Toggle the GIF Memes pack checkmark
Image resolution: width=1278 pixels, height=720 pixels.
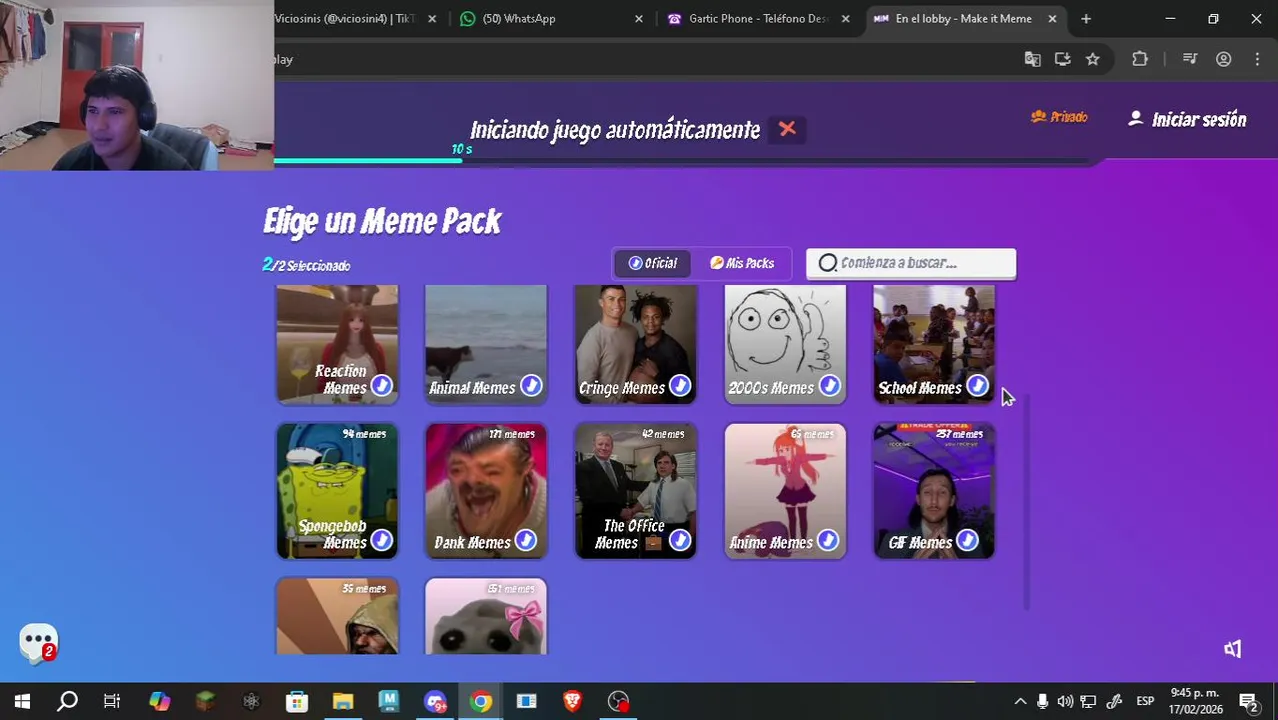point(966,541)
